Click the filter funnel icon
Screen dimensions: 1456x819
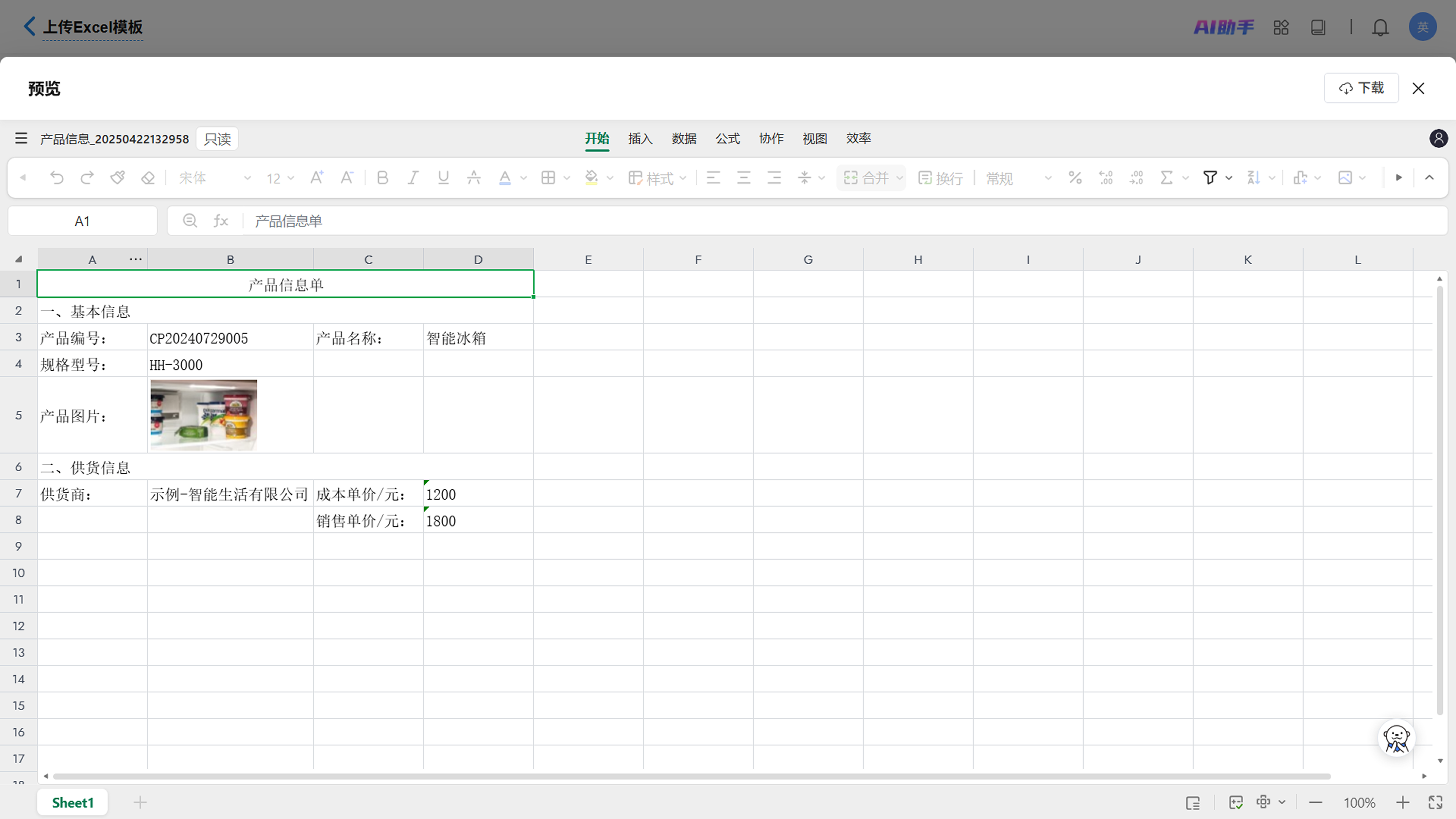1210,178
